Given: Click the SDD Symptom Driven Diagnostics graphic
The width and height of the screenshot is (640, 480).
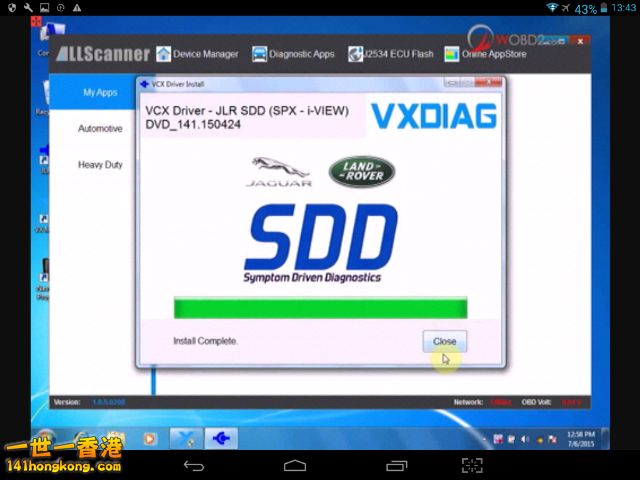Looking at the screenshot, I should pyautogui.click(x=320, y=244).
